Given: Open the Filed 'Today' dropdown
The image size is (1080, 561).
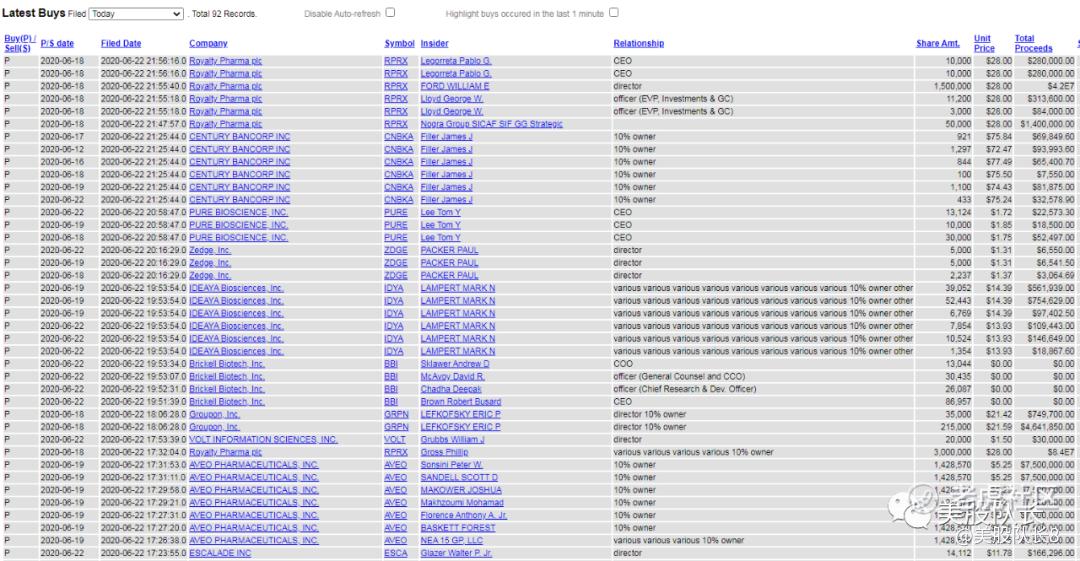Looking at the screenshot, I should [136, 14].
